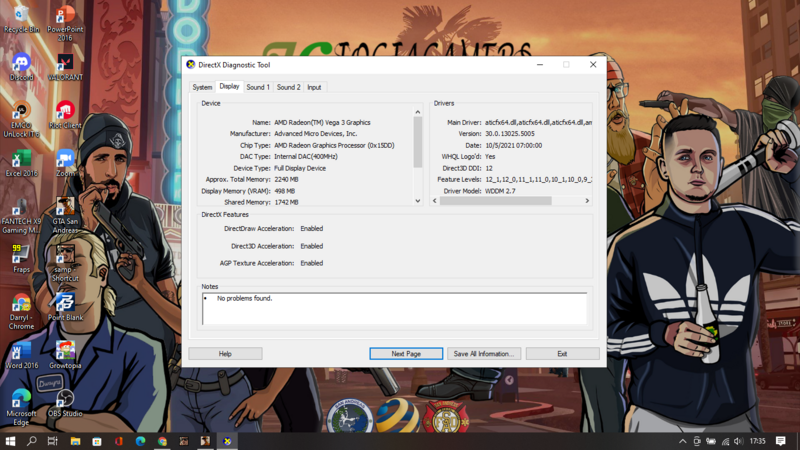This screenshot has height=450, width=800.
Task: Click the Device vertical scrollbar thumb
Action: pos(418,142)
